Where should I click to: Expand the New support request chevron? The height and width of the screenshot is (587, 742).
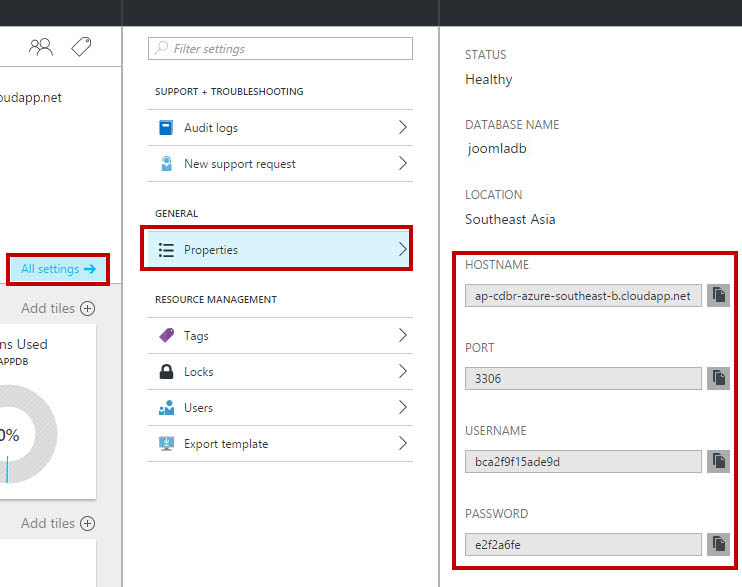[x=403, y=164]
